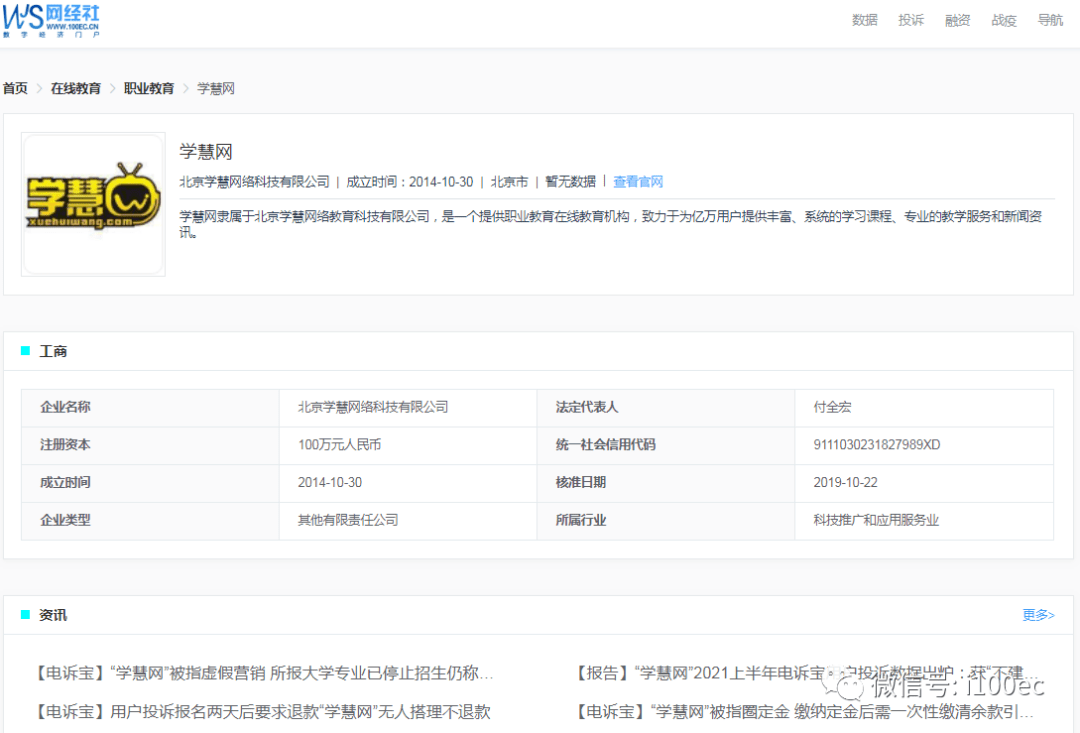
Task: Select the 战疫 navigation item
Action: click(1003, 20)
